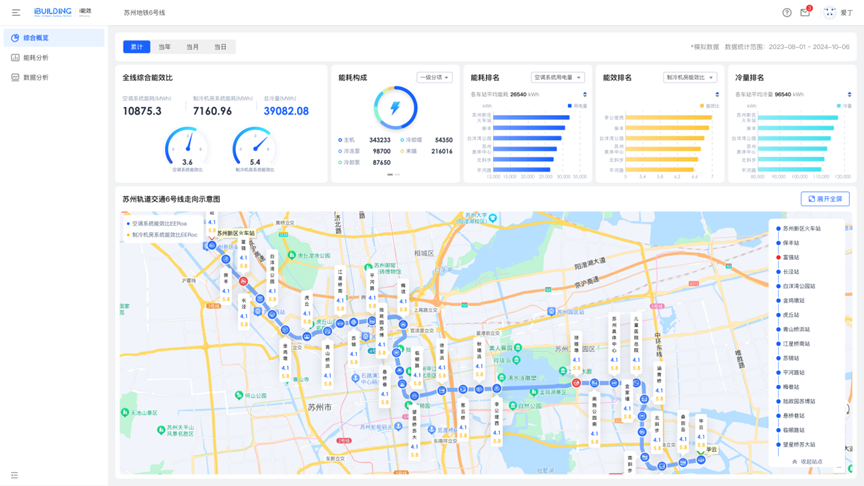Switch to the 当年 tab
864x486 pixels.
click(165, 47)
